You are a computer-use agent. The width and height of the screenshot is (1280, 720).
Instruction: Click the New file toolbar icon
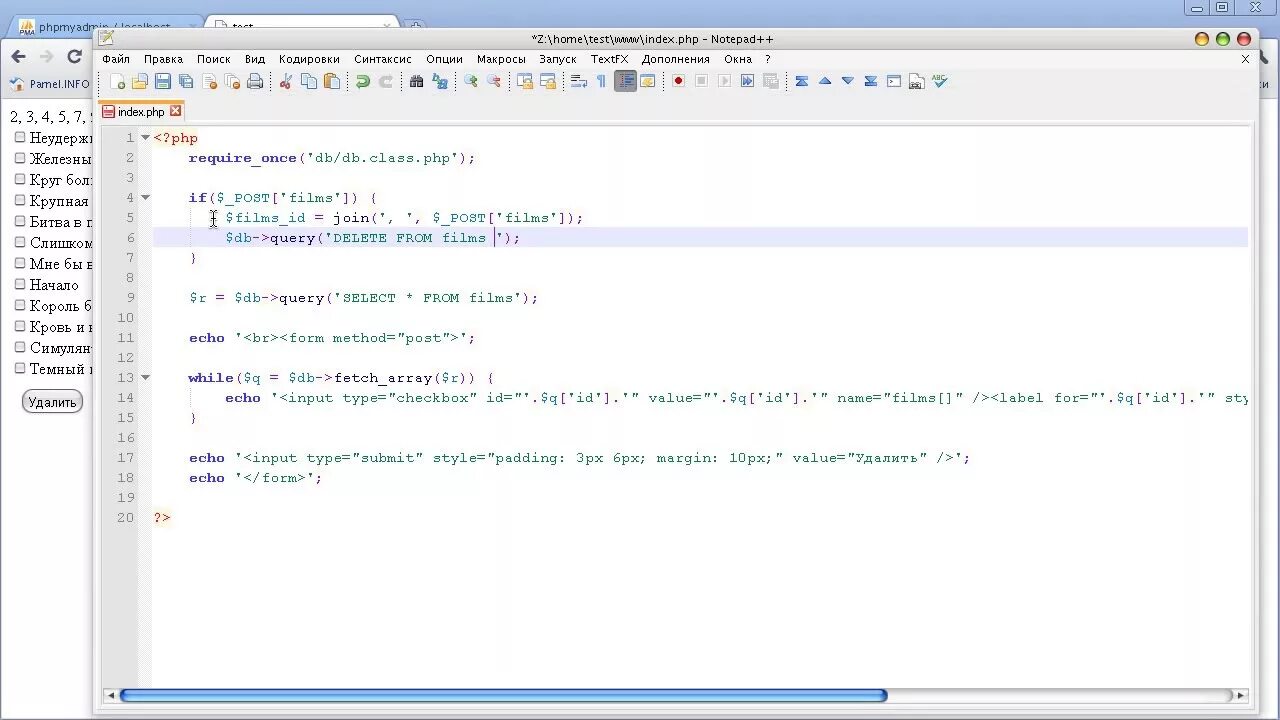[118, 82]
